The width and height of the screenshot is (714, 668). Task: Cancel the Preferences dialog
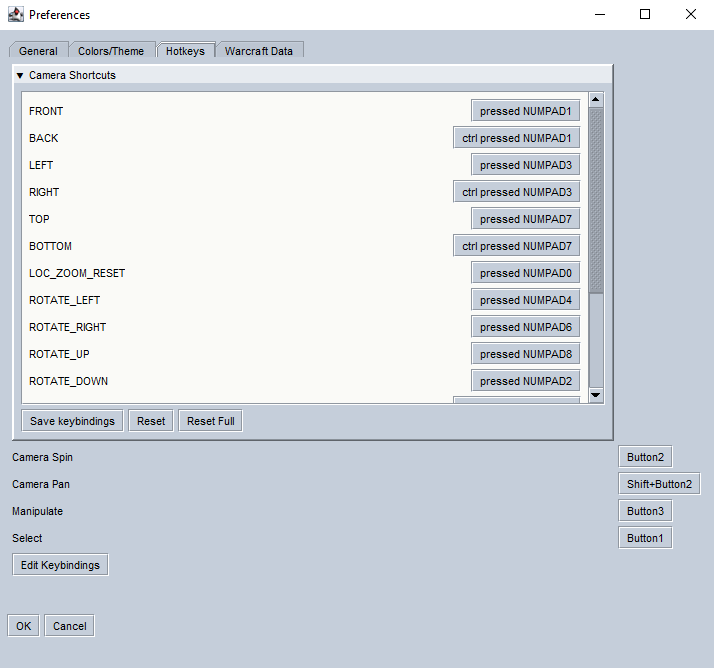tap(70, 626)
